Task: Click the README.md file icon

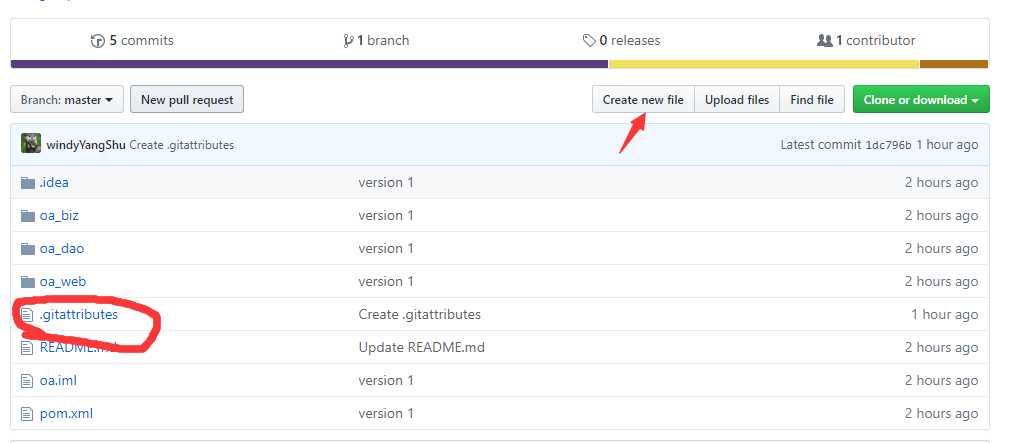Action: (27, 348)
